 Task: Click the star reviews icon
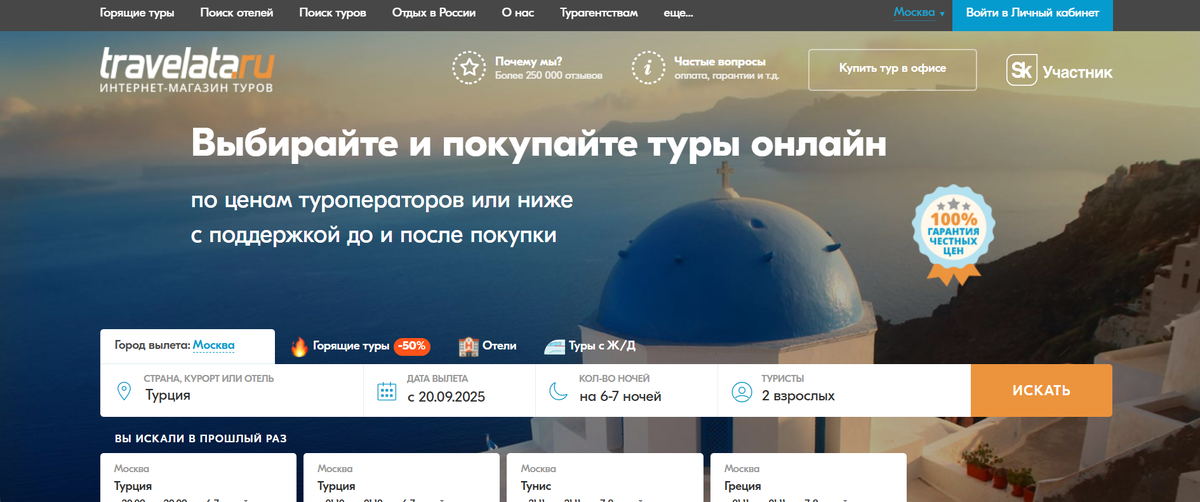click(x=468, y=68)
